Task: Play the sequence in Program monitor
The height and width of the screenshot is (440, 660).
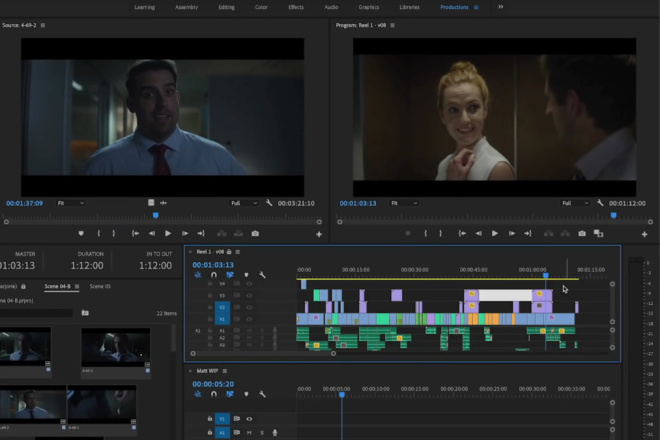Action: 495,234
